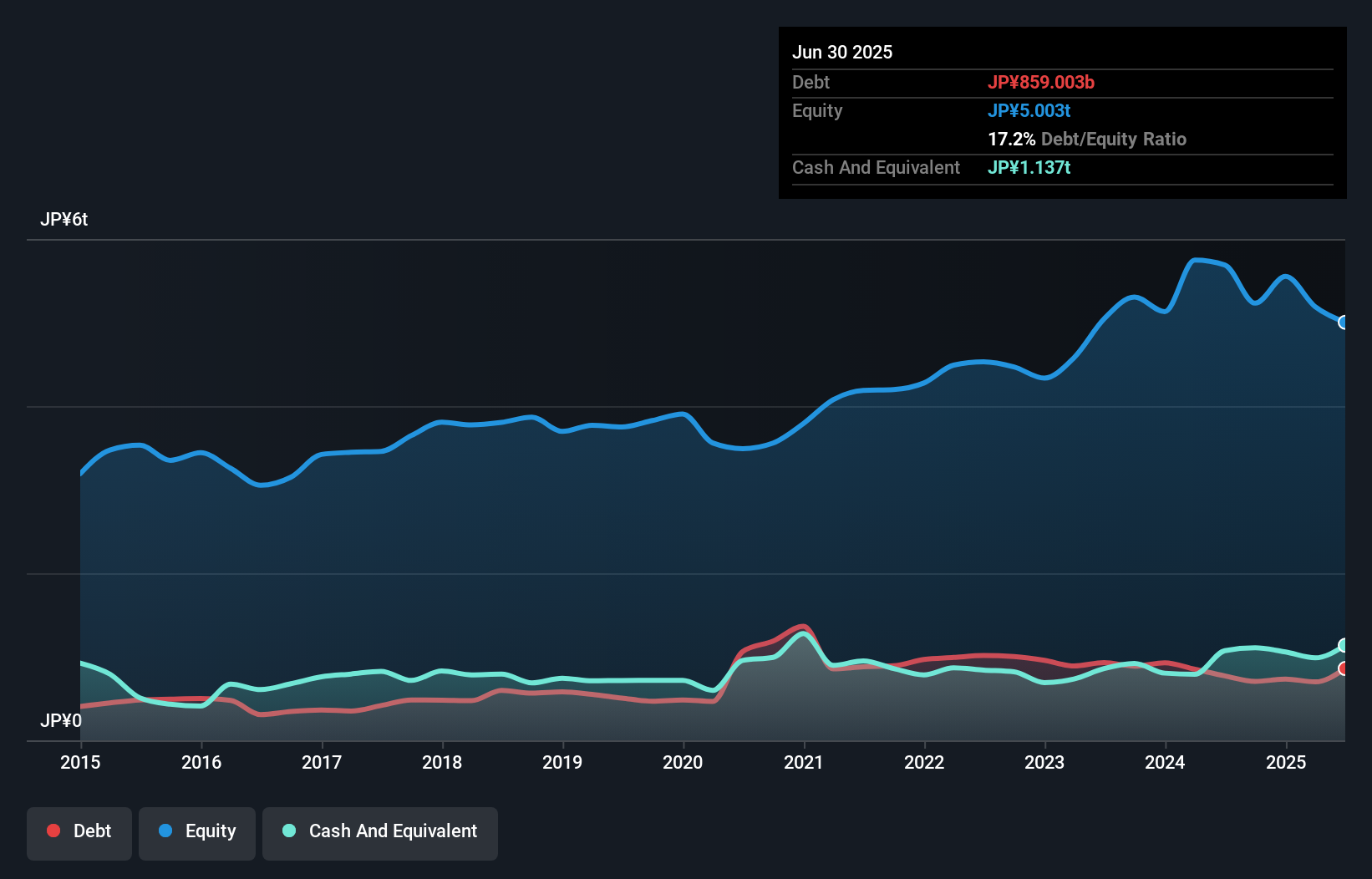Click the Jun 30 2025 tooltip date
Image resolution: width=1372 pixels, height=879 pixels.
(842, 53)
